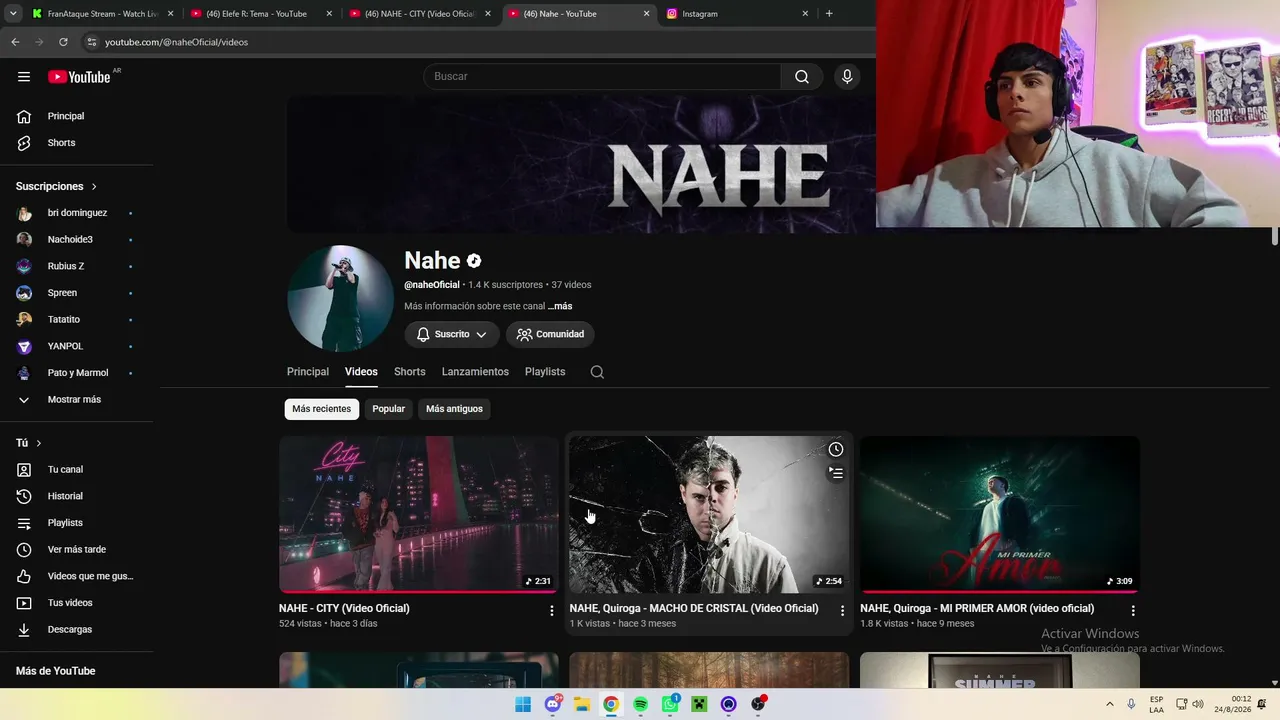Close the NAHE - CITY browser tab
Viewport: 1280px width, 720px height.
[x=488, y=14]
